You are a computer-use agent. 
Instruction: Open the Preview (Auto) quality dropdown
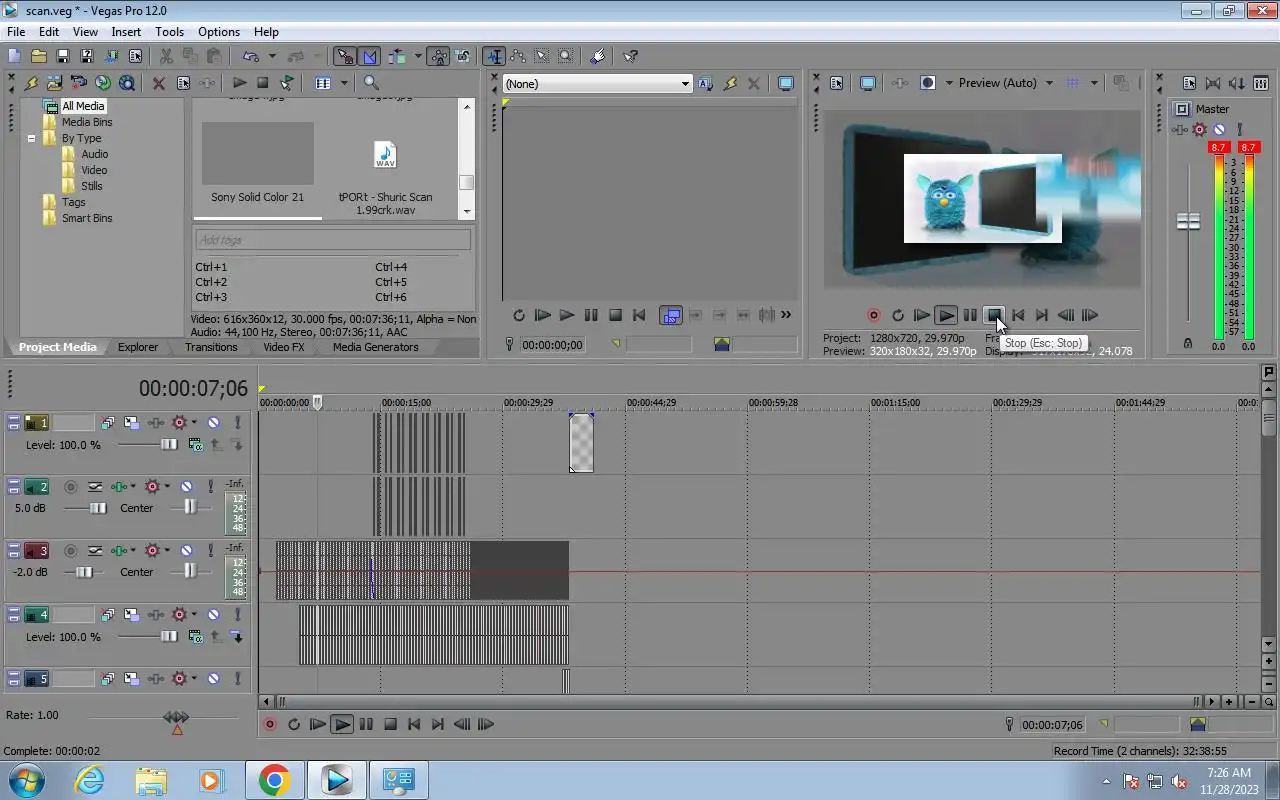(x=1006, y=83)
